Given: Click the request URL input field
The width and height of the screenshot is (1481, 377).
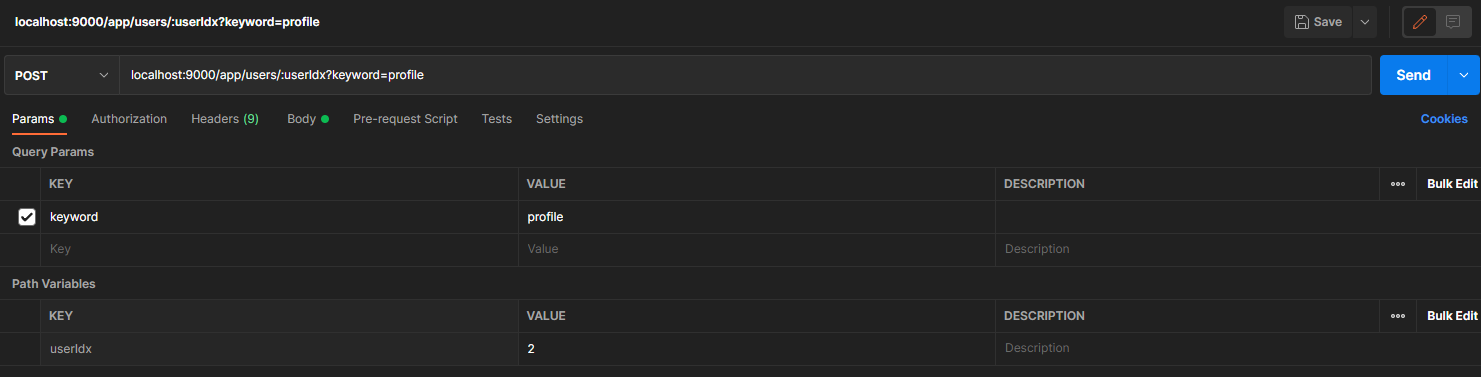Looking at the screenshot, I should tap(745, 75).
